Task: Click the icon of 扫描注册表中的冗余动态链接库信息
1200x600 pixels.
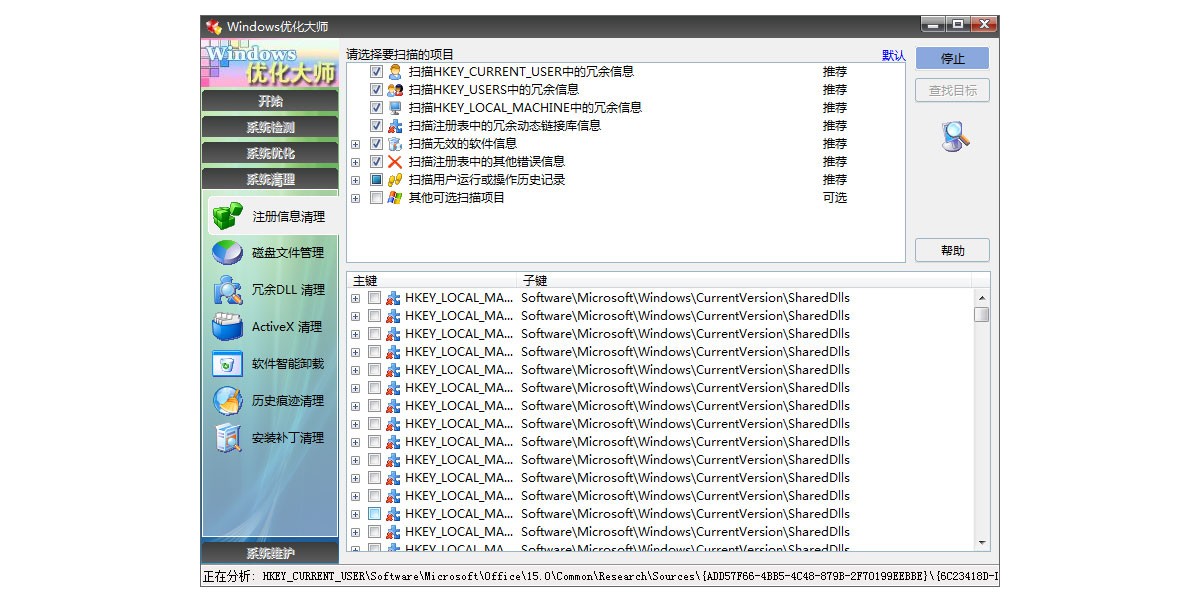Action: coord(395,126)
